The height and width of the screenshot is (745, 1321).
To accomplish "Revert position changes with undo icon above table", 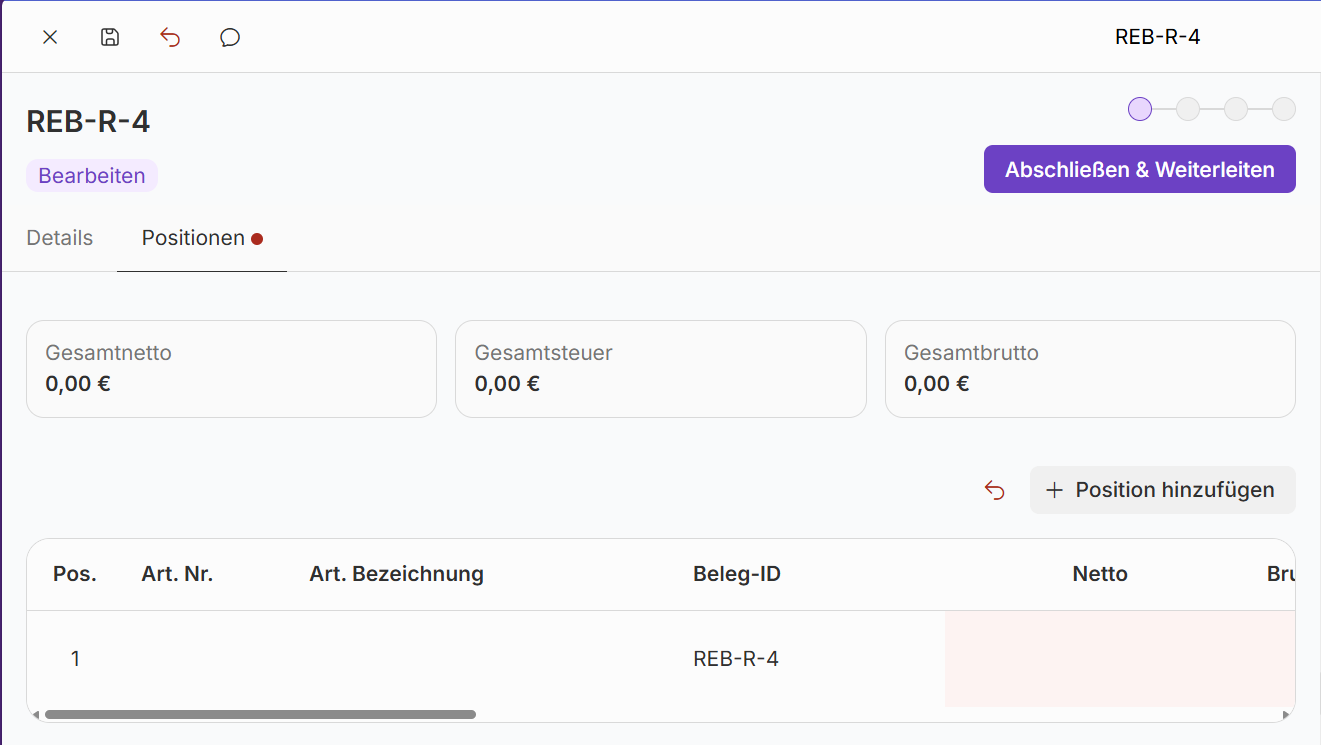I will (x=994, y=490).
